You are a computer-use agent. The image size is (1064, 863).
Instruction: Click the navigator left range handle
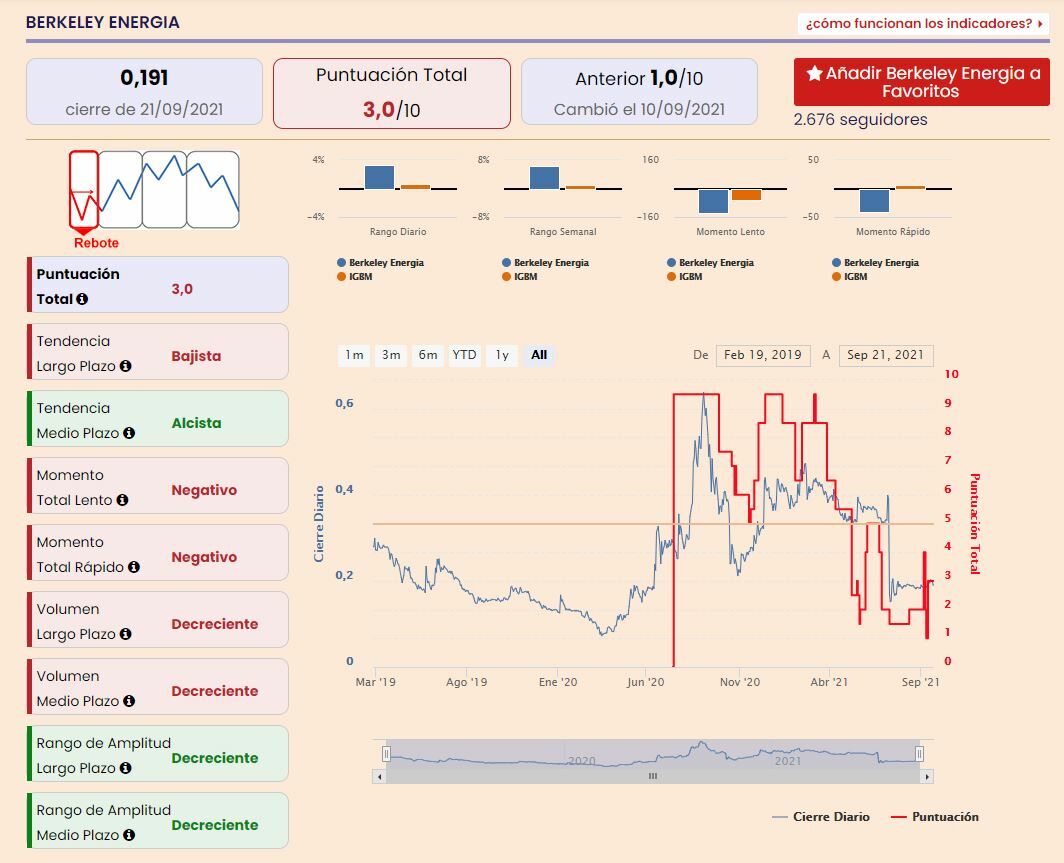point(386,754)
